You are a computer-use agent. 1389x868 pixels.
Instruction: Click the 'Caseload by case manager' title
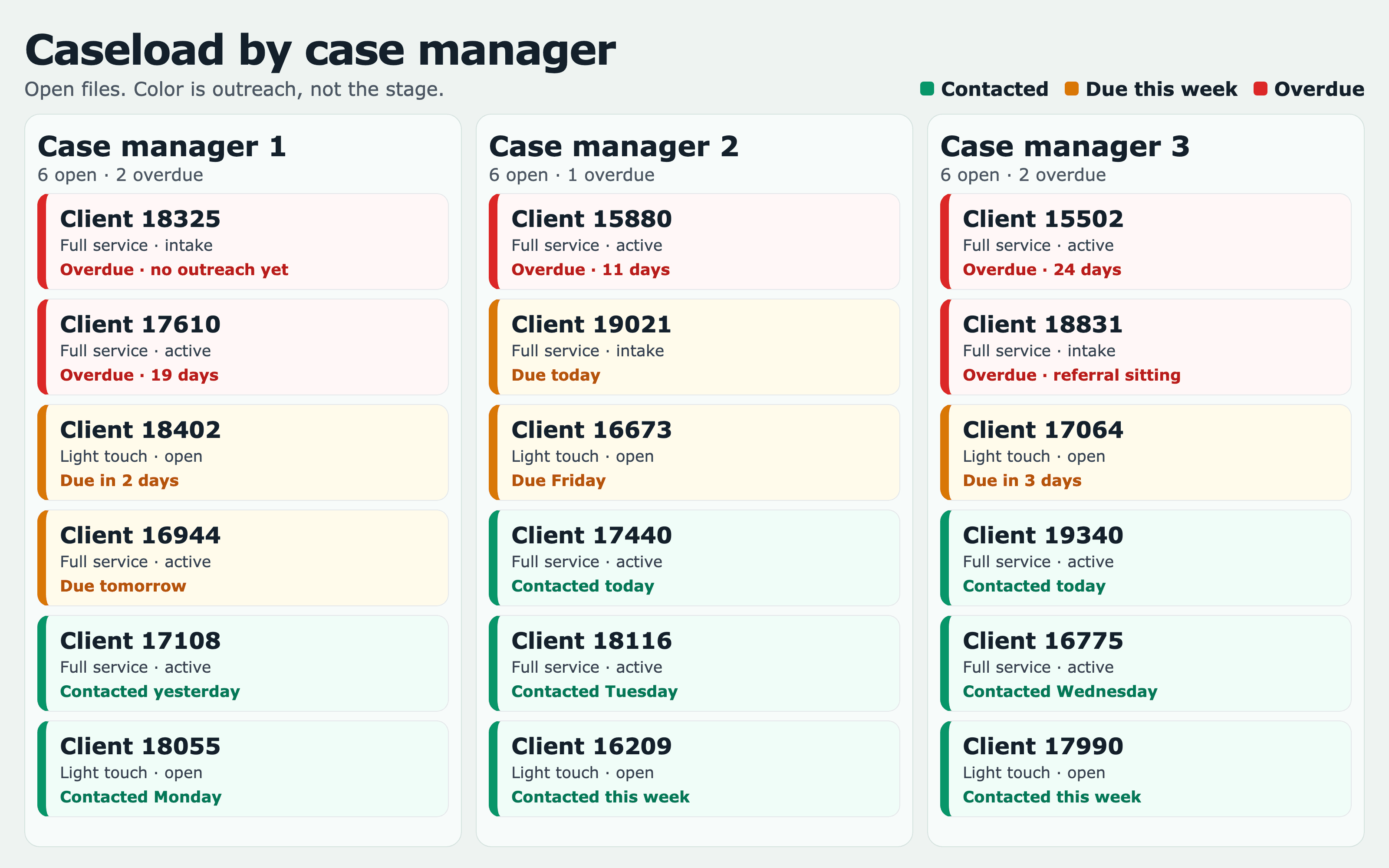click(x=320, y=50)
